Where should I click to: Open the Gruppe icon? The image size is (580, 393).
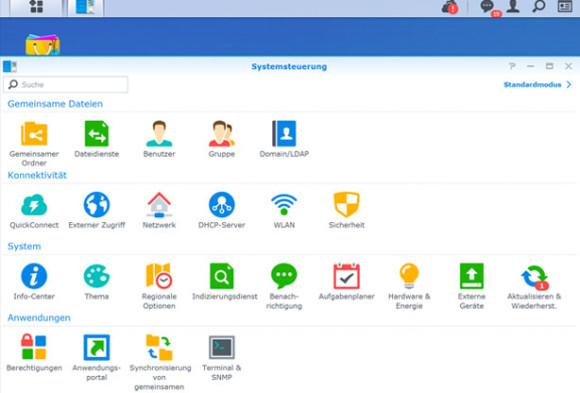(222, 134)
